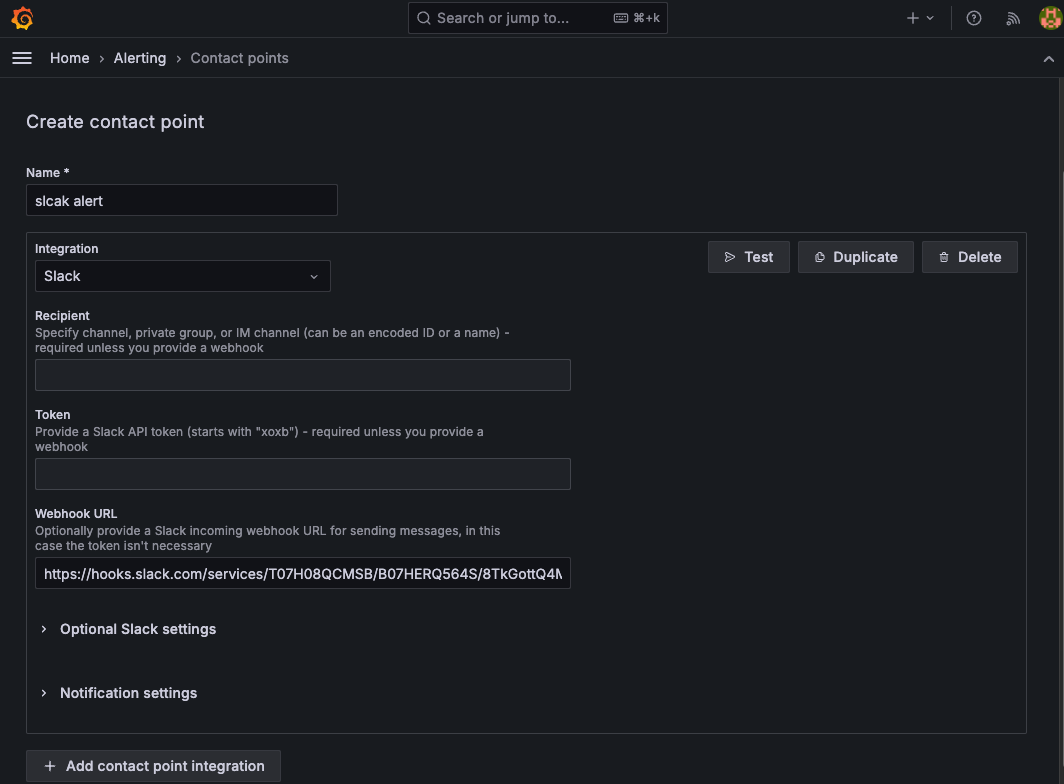Screen dimensions: 1064x784
Task: Open the news feed RSS icon
Action: pyautogui.click(x=1013, y=18)
